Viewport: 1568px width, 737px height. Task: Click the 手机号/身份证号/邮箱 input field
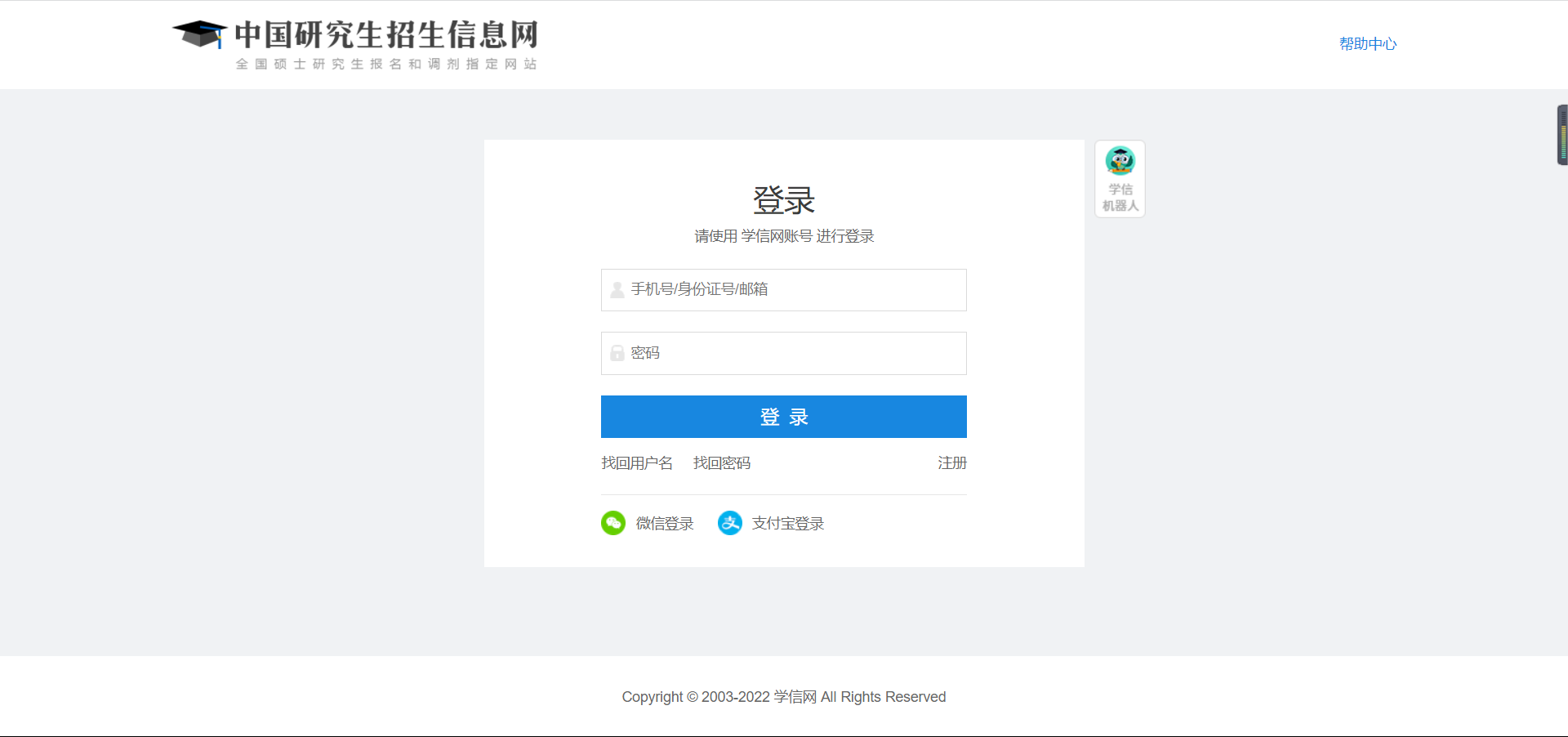[x=783, y=290]
